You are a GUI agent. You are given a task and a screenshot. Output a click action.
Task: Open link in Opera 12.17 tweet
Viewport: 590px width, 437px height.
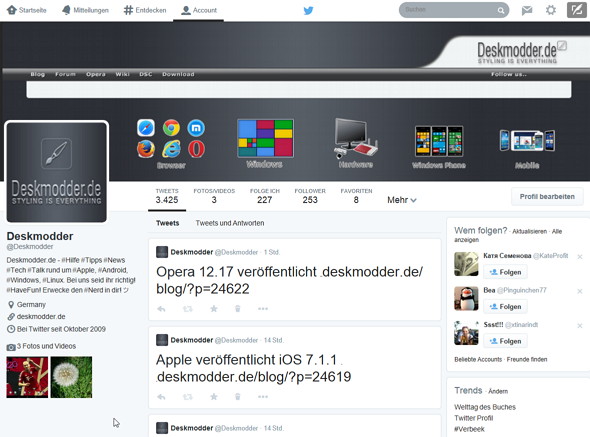(x=289, y=280)
